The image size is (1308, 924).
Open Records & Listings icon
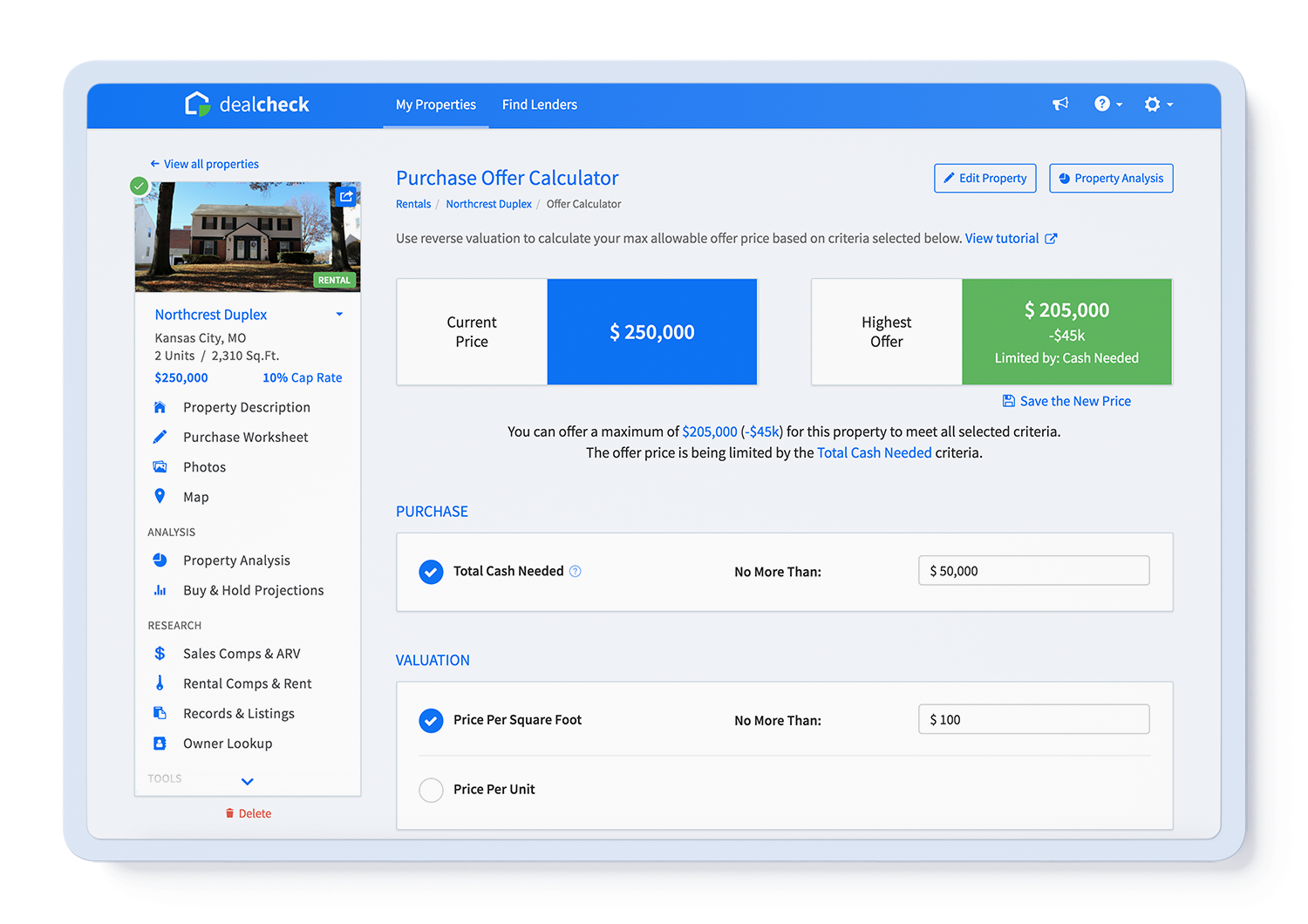(x=160, y=713)
